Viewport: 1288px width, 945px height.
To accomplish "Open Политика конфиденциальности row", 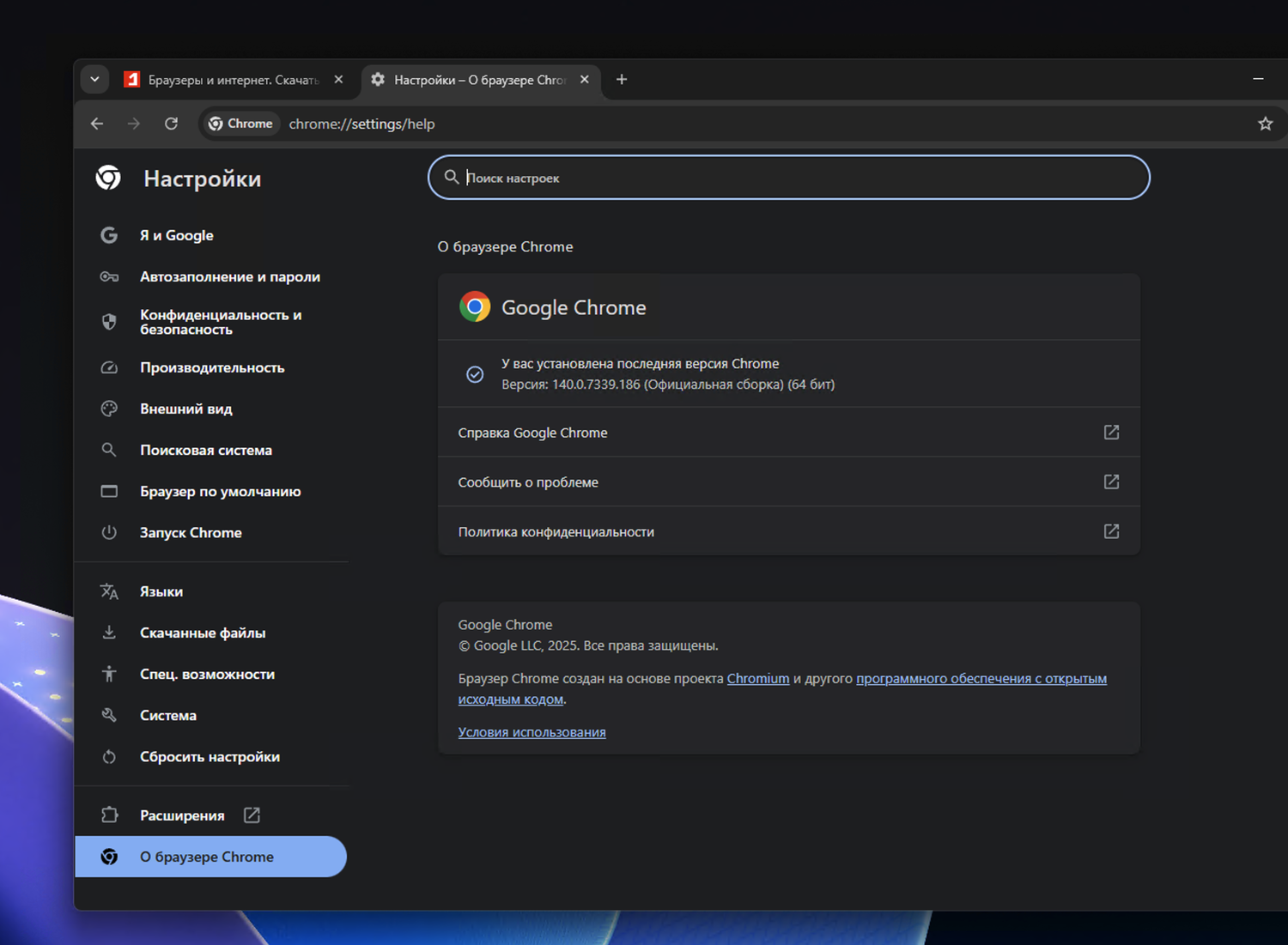I will (788, 531).
